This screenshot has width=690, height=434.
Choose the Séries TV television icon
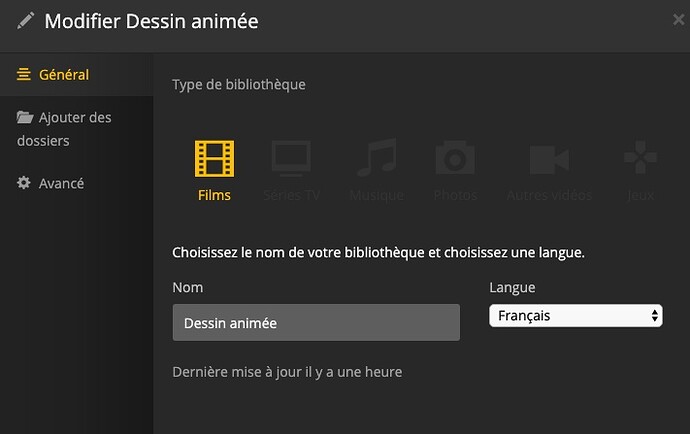291,159
